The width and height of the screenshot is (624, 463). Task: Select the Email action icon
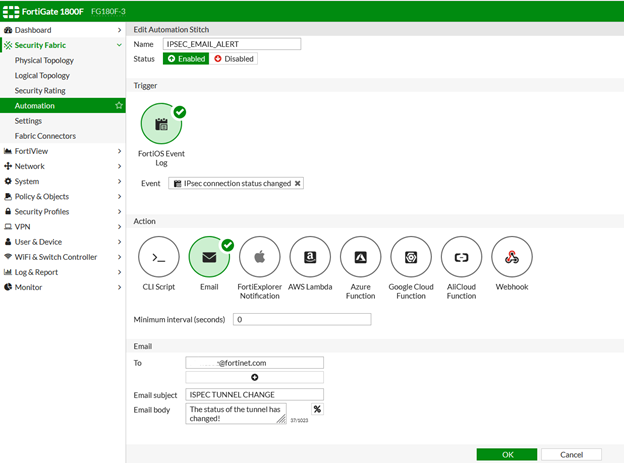point(209,257)
